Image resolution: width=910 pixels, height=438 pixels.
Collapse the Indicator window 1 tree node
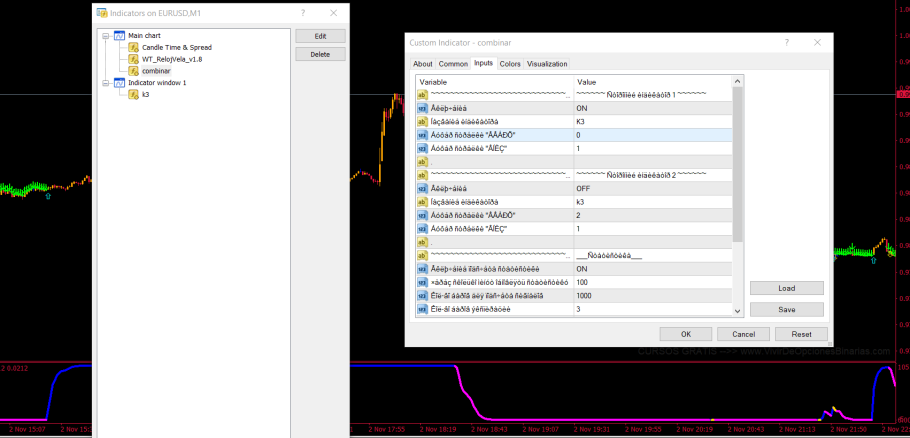click(x=106, y=83)
